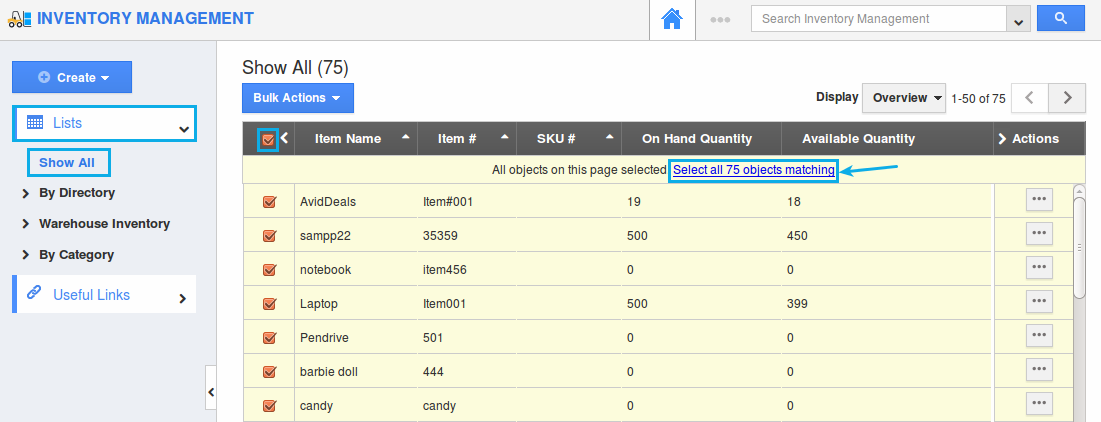
Task: Uncheck the Pendrive row checkbox
Action: (x=268, y=338)
